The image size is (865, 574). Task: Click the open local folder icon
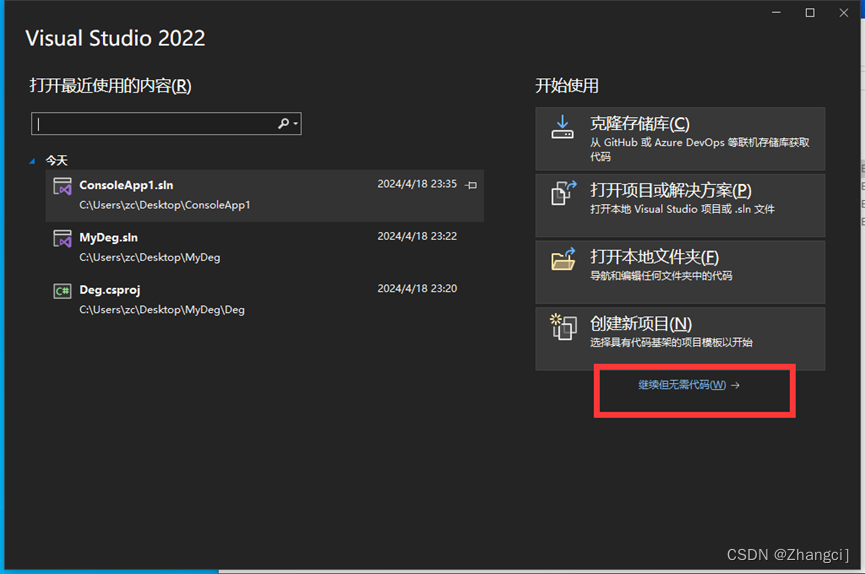(x=563, y=259)
